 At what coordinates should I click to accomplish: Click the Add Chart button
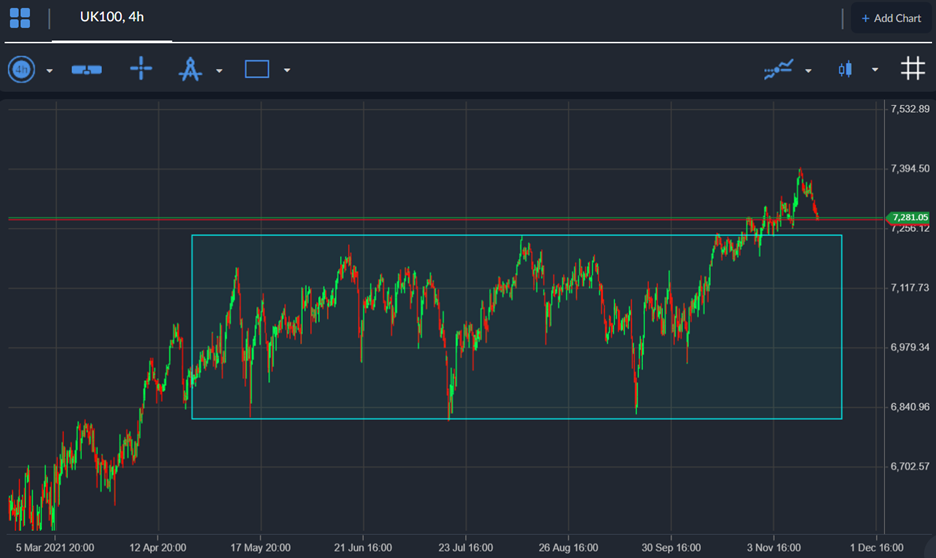[x=891, y=19]
